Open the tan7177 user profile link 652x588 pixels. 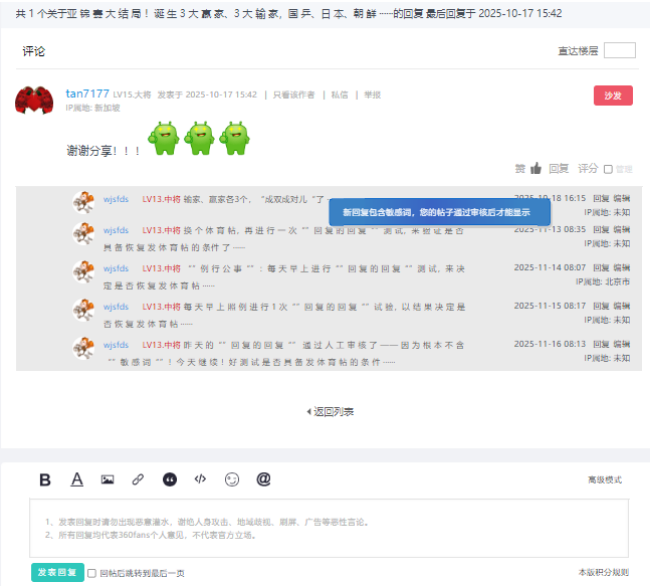[x=87, y=94]
